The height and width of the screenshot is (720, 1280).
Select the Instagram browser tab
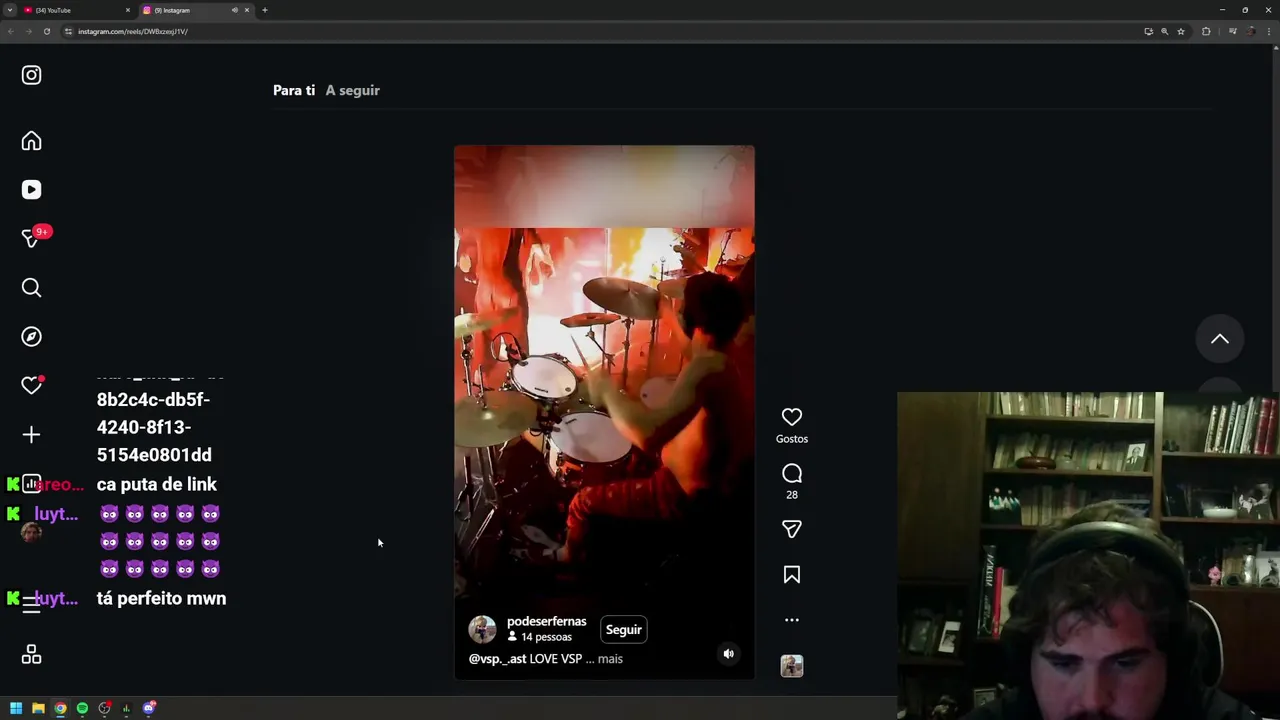190,10
